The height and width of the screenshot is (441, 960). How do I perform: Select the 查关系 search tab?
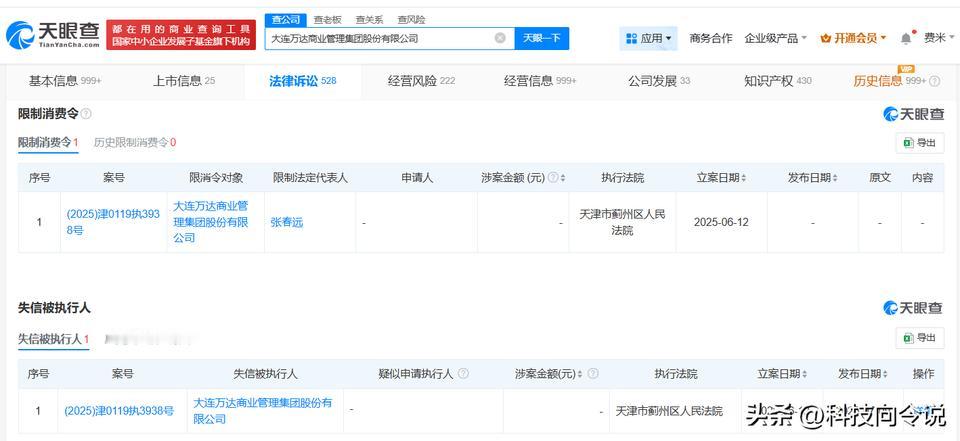click(x=369, y=20)
